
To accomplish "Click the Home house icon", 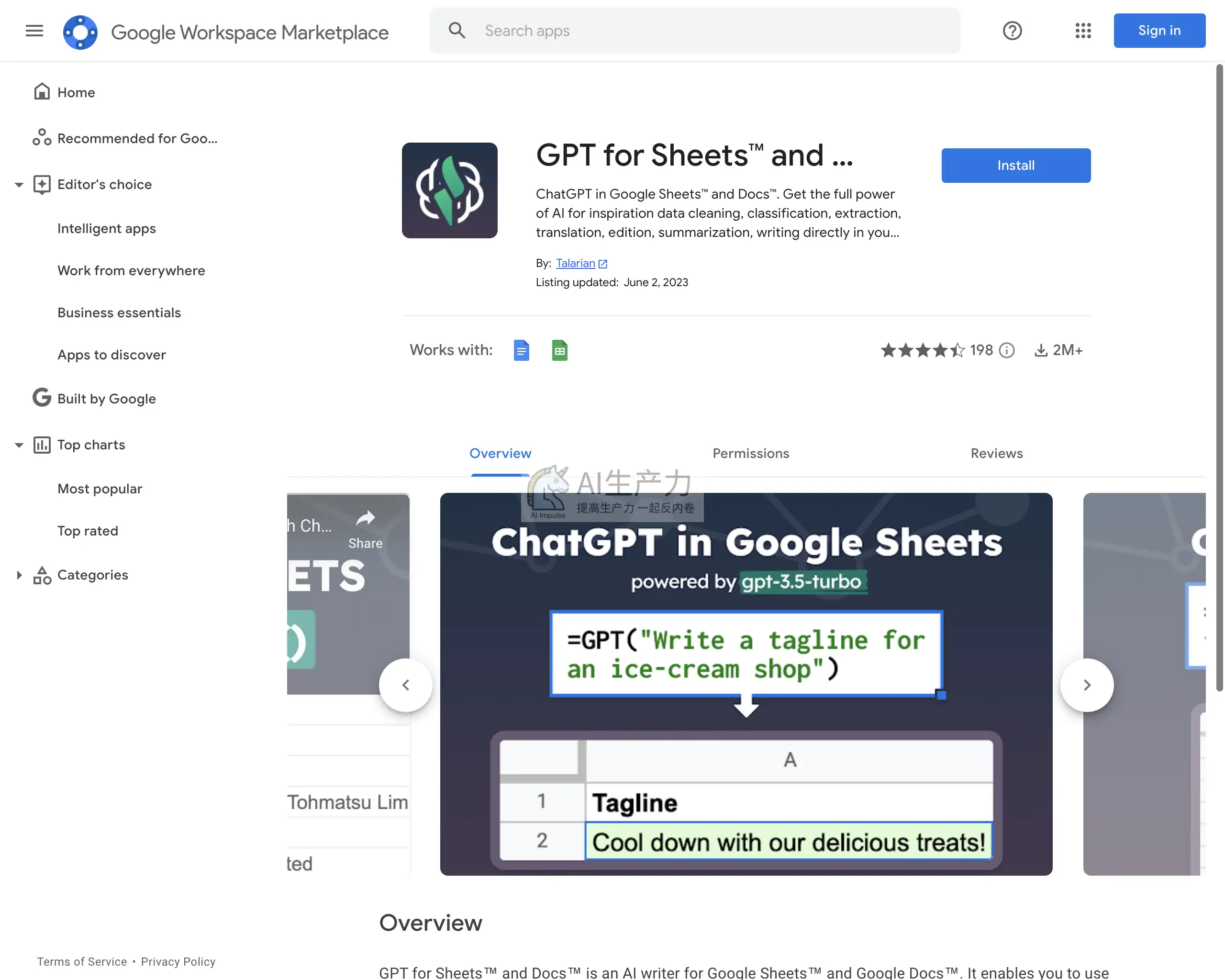I will click(42, 91).
